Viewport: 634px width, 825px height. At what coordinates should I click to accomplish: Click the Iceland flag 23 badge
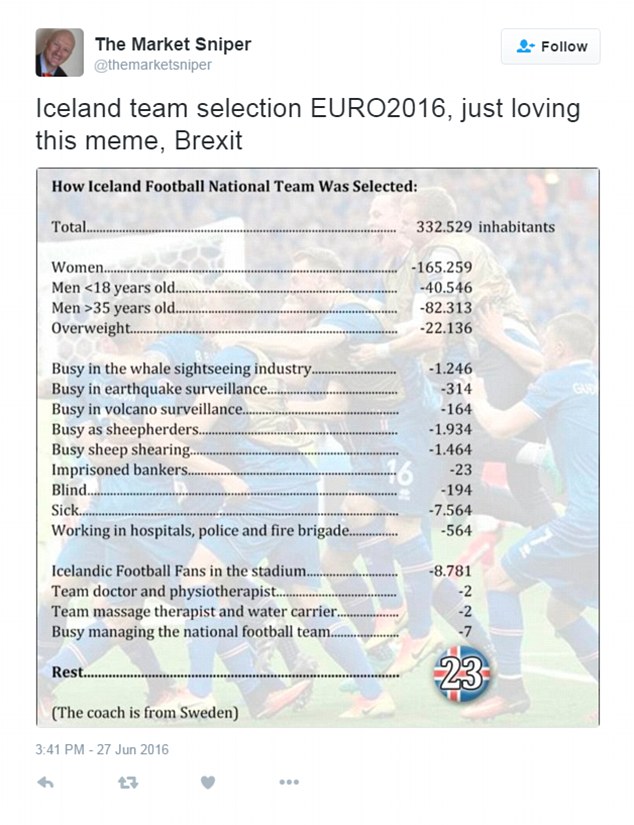461,674
